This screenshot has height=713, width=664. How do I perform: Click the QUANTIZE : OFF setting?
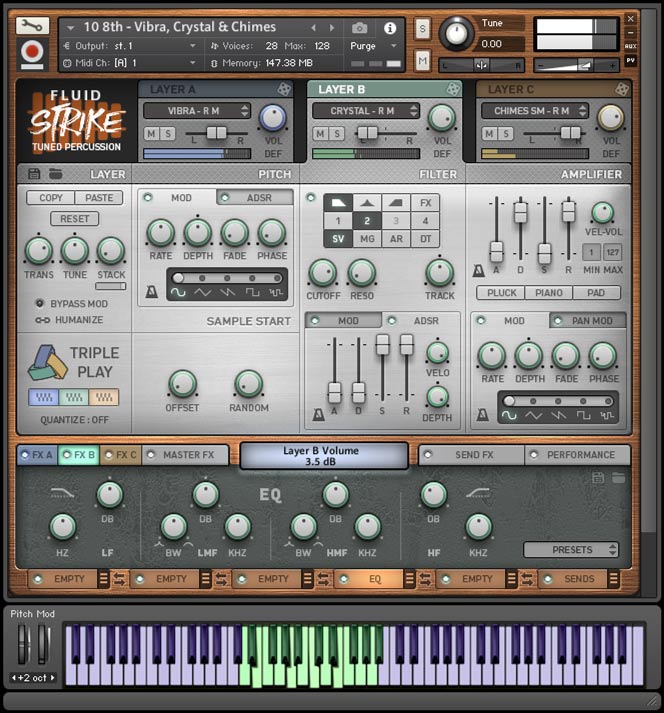75,420
